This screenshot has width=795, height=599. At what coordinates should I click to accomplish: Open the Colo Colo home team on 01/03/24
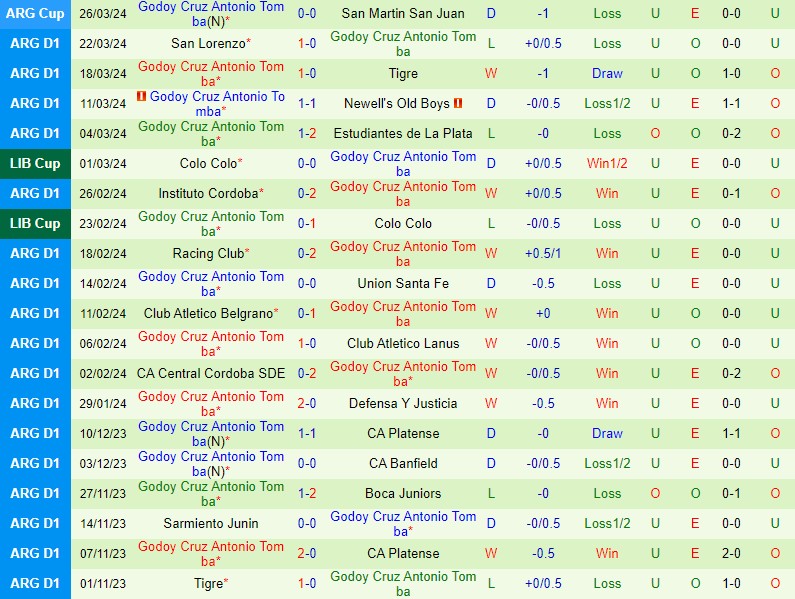tap(208, 163)
